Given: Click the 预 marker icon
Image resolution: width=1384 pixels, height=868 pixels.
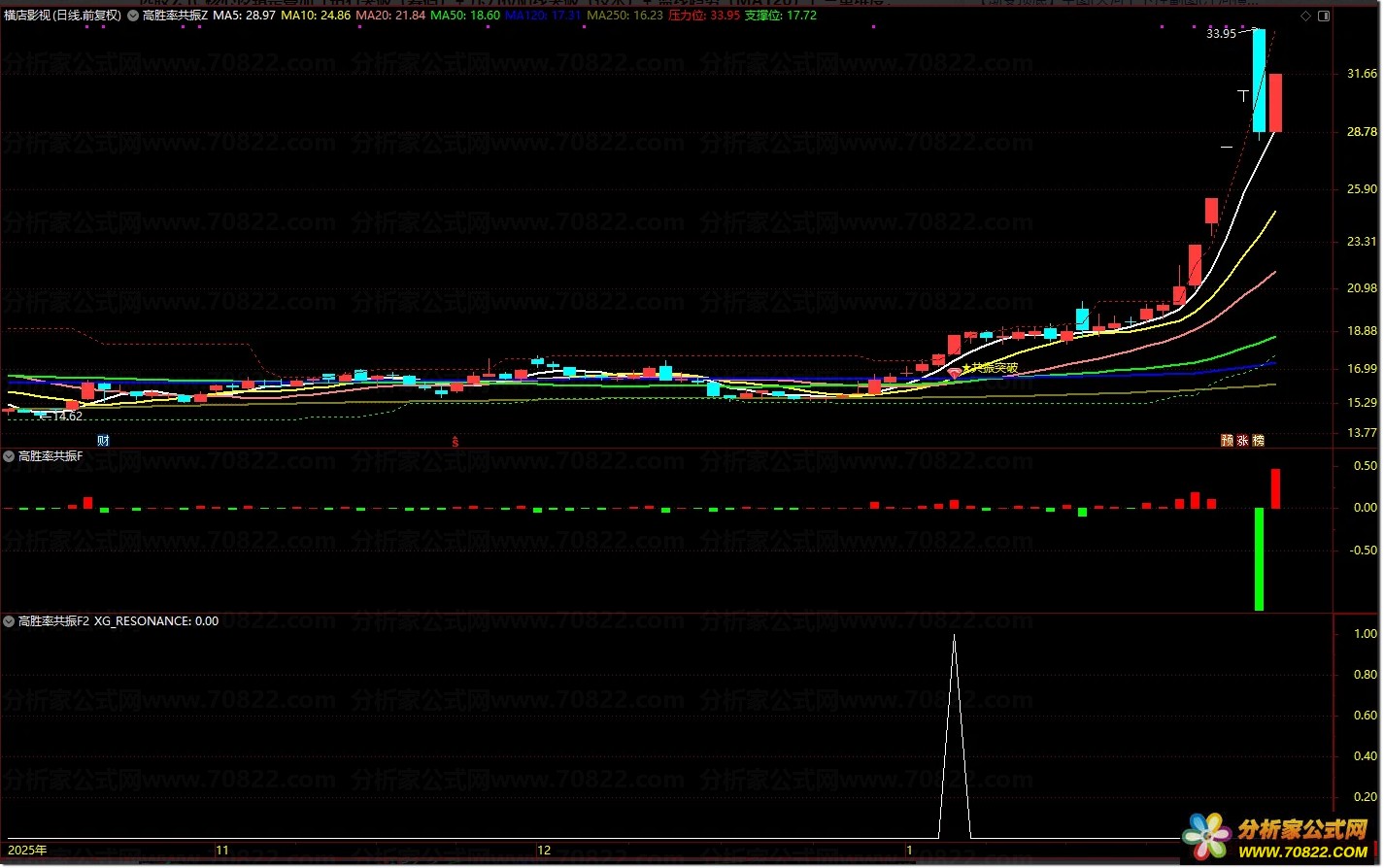Looking at the screenshot, I should [x=1228, y=441].
